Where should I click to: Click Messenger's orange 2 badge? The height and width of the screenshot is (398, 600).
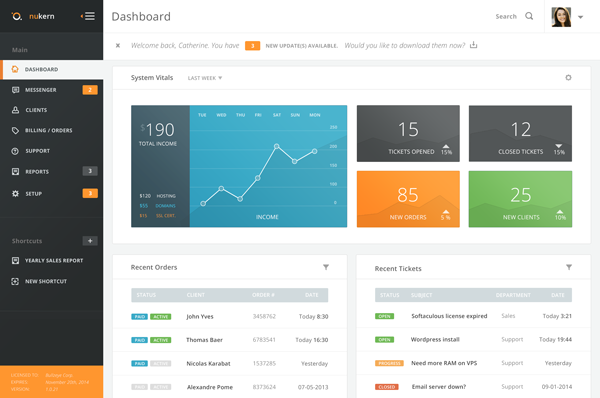(x=90, y=90)
